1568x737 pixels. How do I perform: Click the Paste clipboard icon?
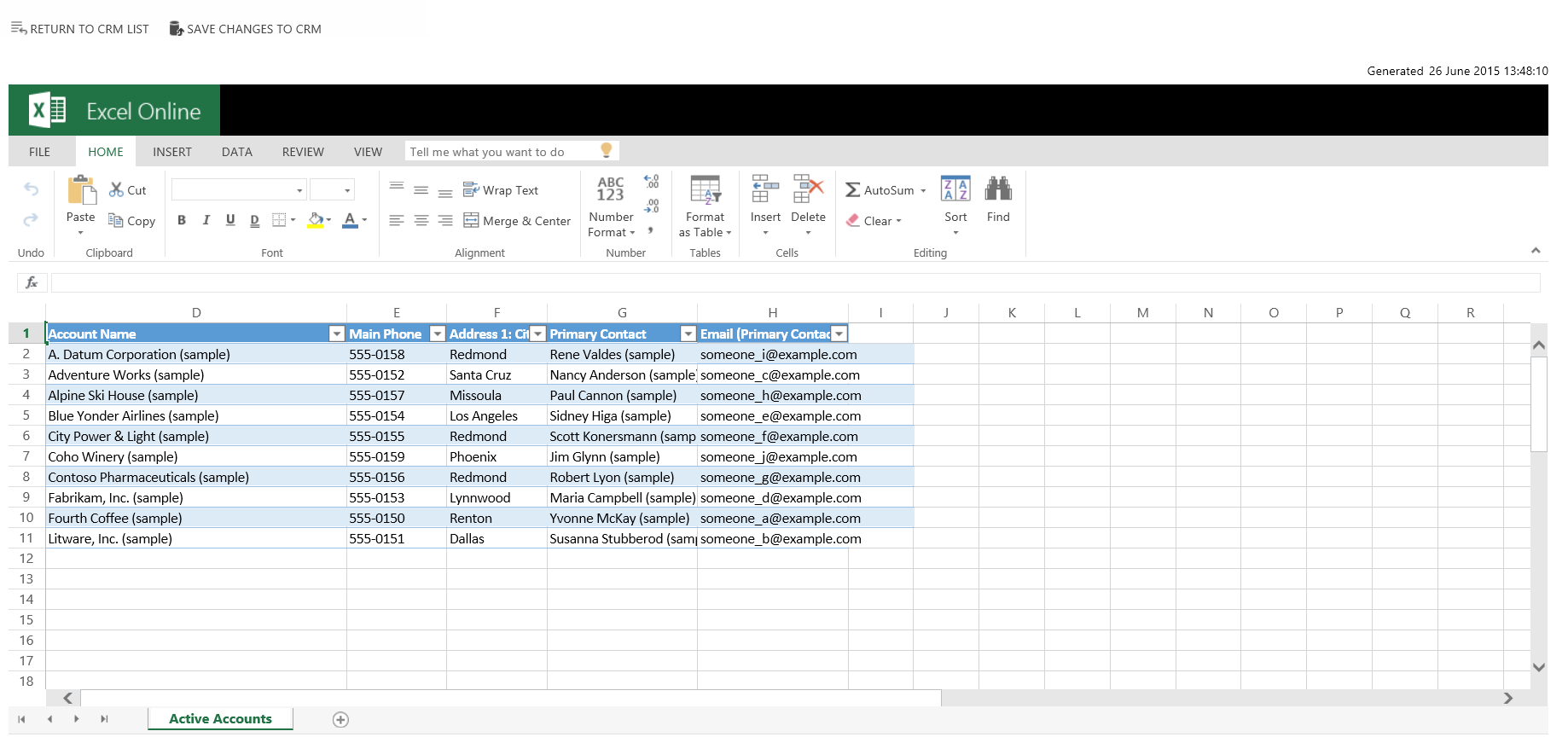81,190
